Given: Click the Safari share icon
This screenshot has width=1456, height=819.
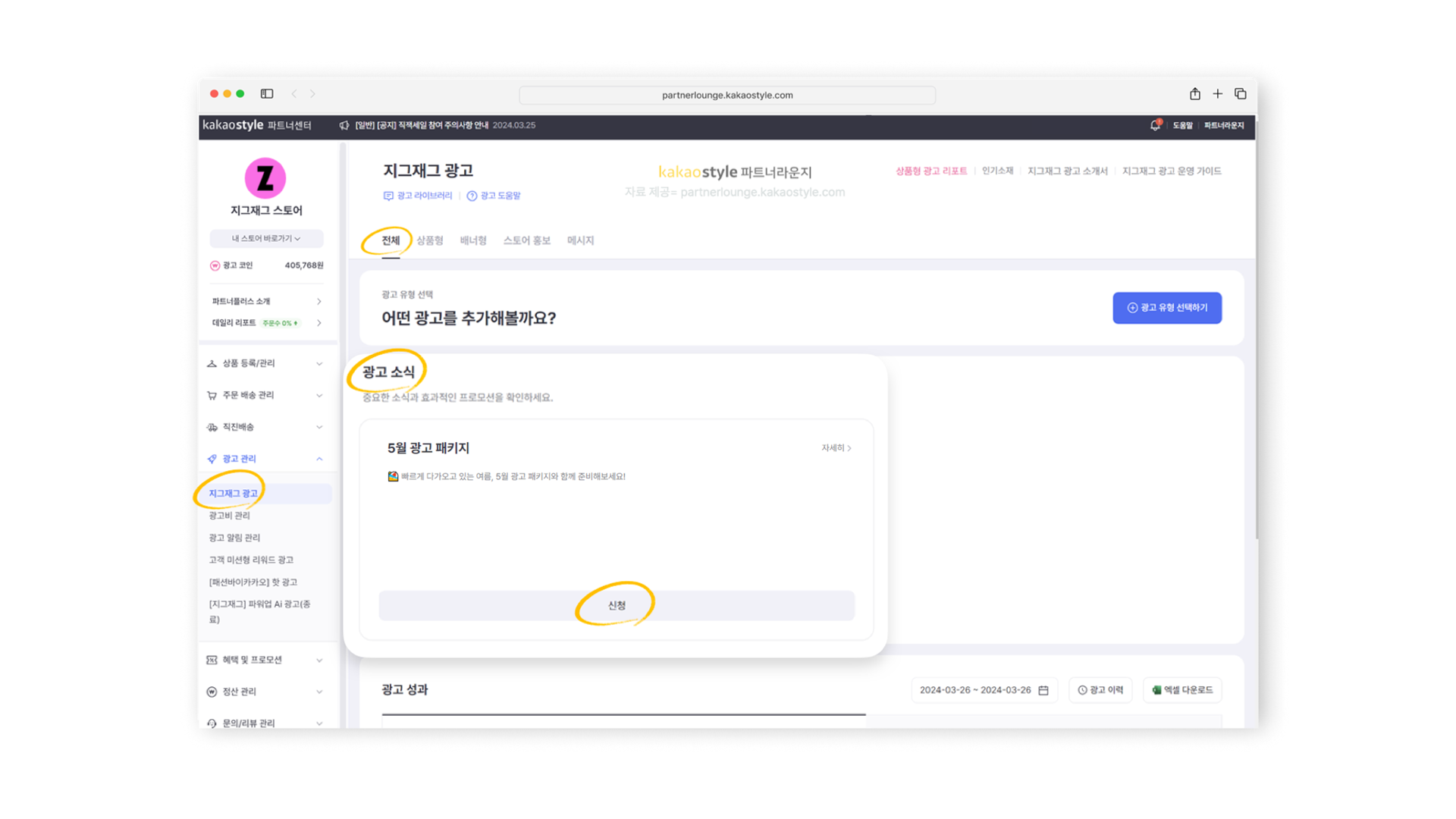Looking at the screenshot, I should click(1195, 94).
